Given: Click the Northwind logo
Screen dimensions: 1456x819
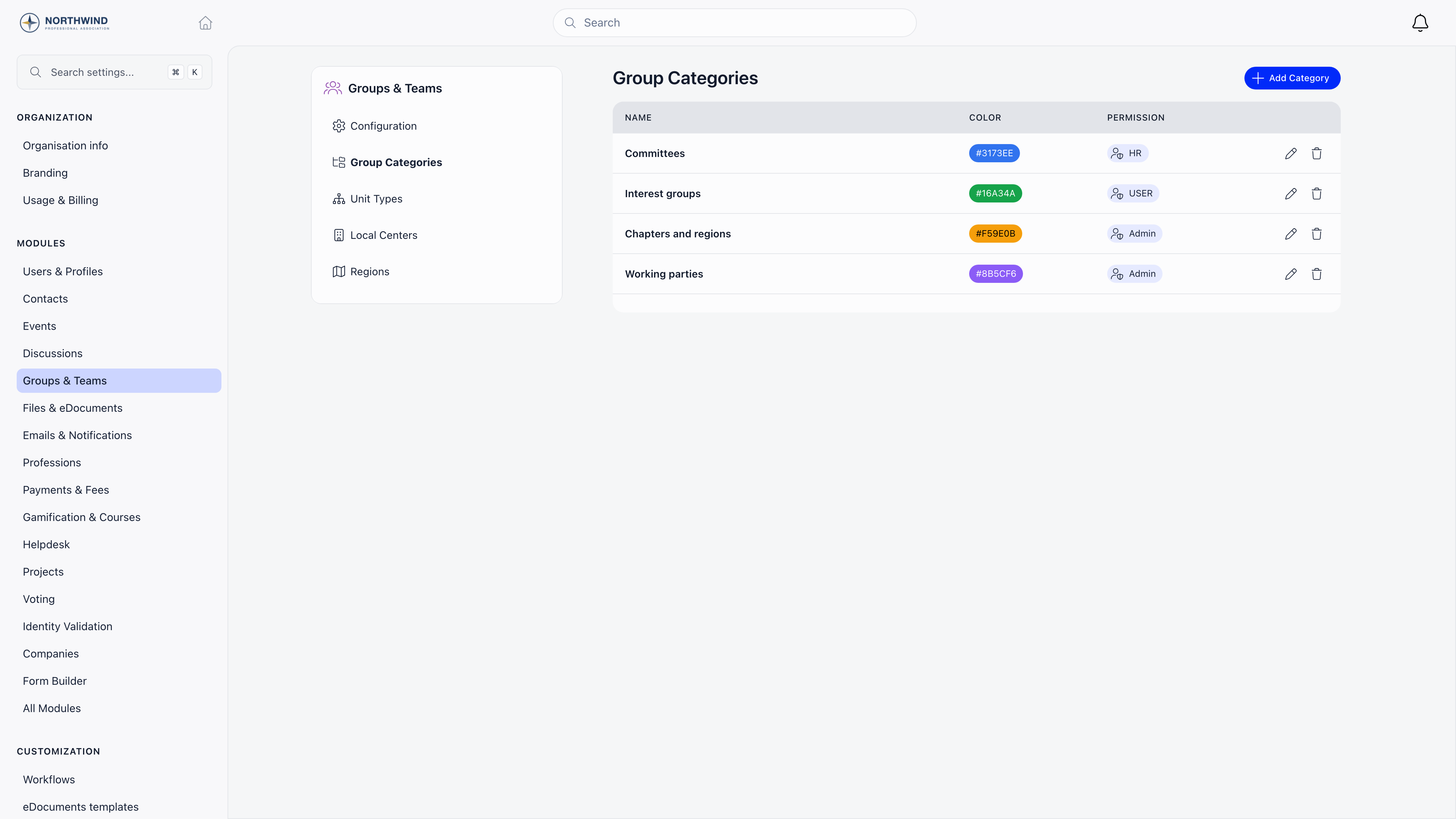Looking at the screenshot, I should coord(64,23).
